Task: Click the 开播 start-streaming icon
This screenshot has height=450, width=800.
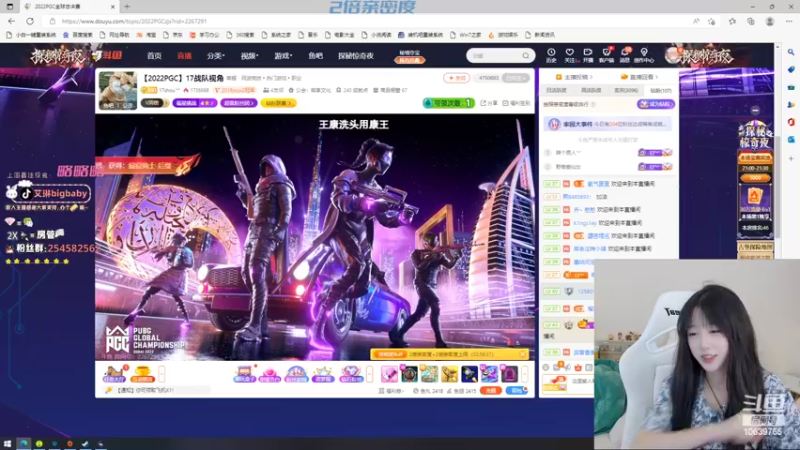Action: pyautogui.click(x=588, y=55)
